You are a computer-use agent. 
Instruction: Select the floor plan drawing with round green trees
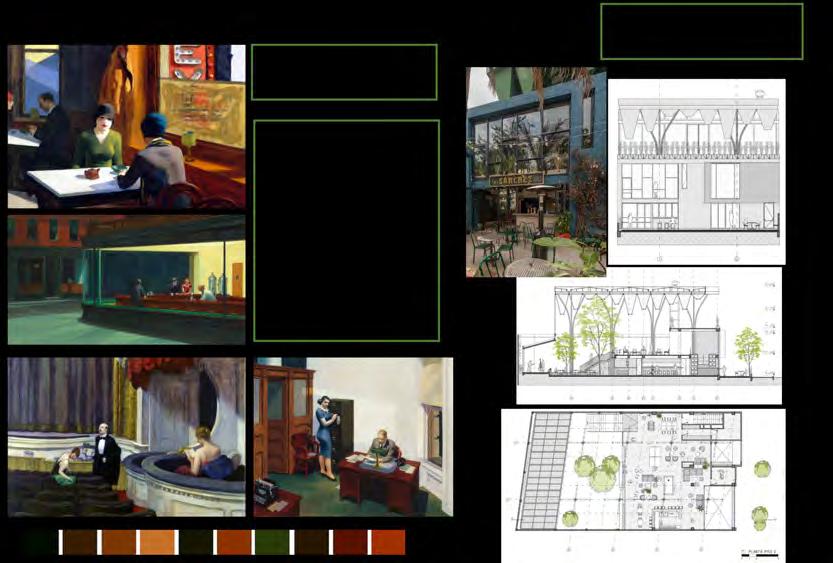[643, 485]
